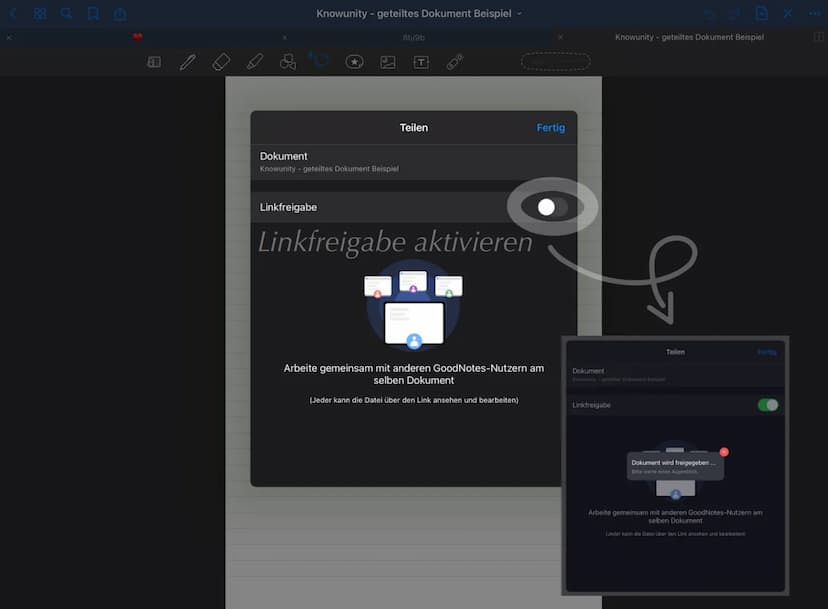Open the more options ellipsis menu
828x609 pixels.
pos(815,14)
